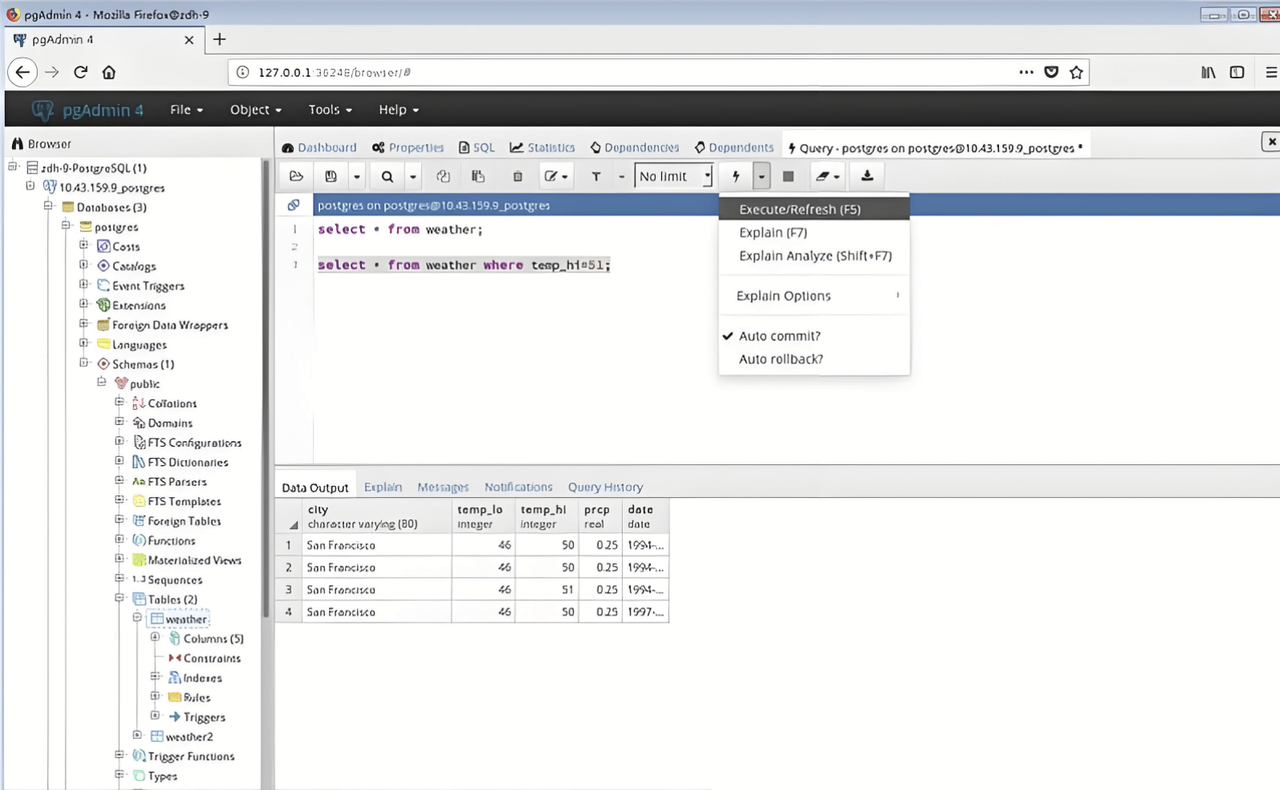Viewport: 1280px width, 790px height.
Task: Open the No limit rows dropdown
Action: point(674,176)
